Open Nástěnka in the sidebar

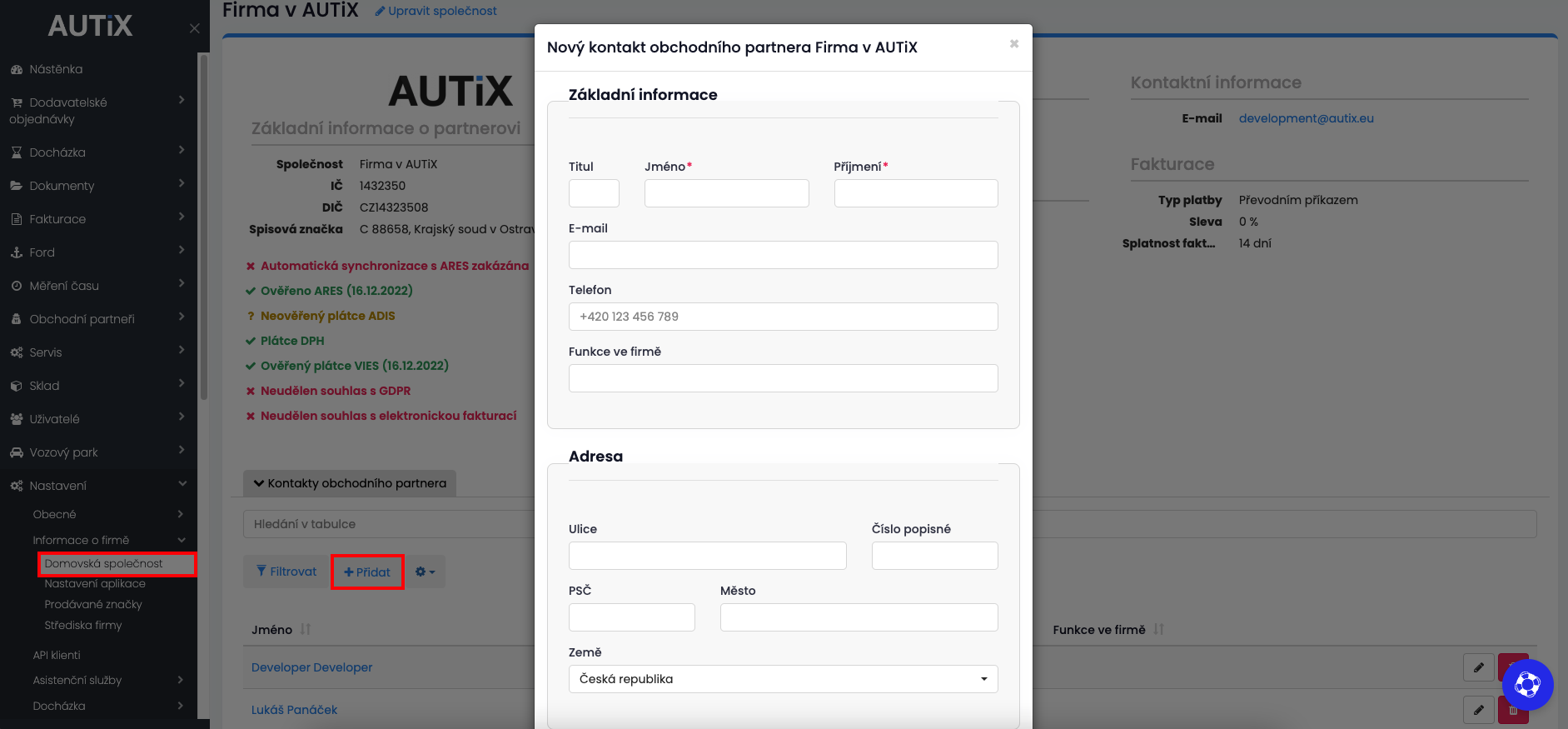click(x=56, y=69)
